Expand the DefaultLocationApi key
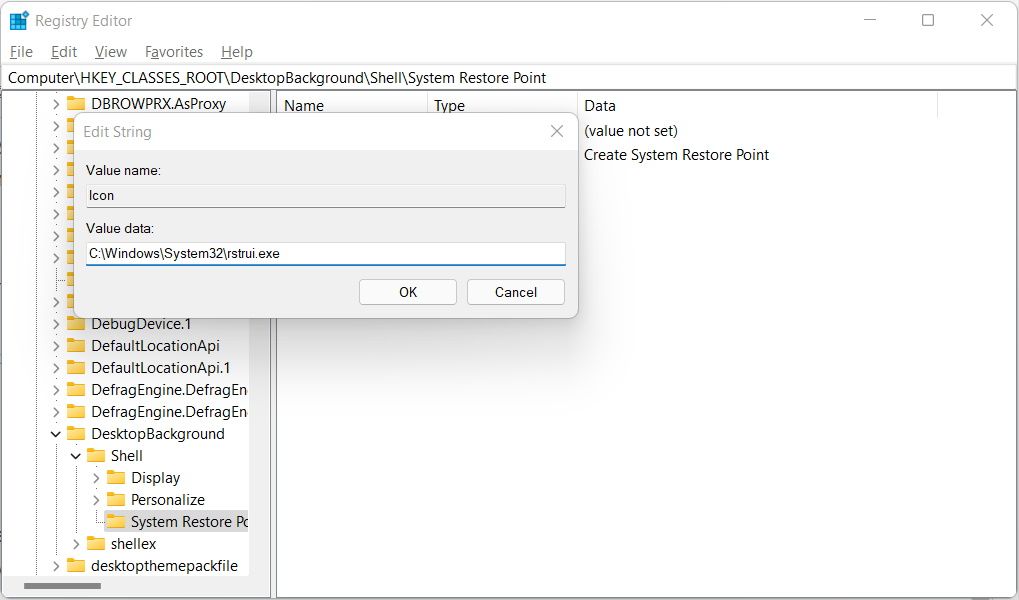 click(x=56, y=346)
